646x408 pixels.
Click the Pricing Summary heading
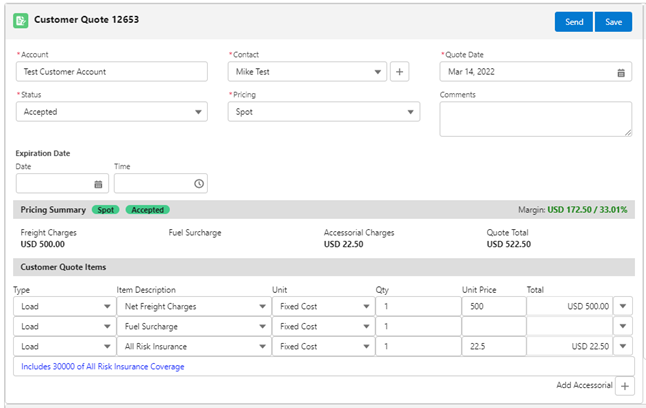tap(53, 210)
